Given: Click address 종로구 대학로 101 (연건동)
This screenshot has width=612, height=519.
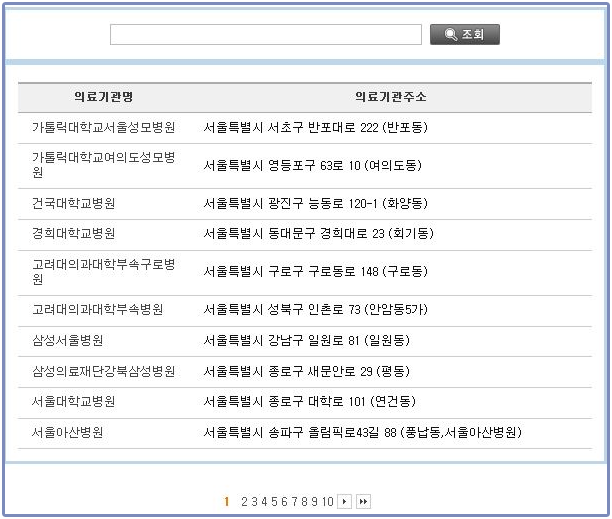Looking at the screenshot, I should 342,401.
